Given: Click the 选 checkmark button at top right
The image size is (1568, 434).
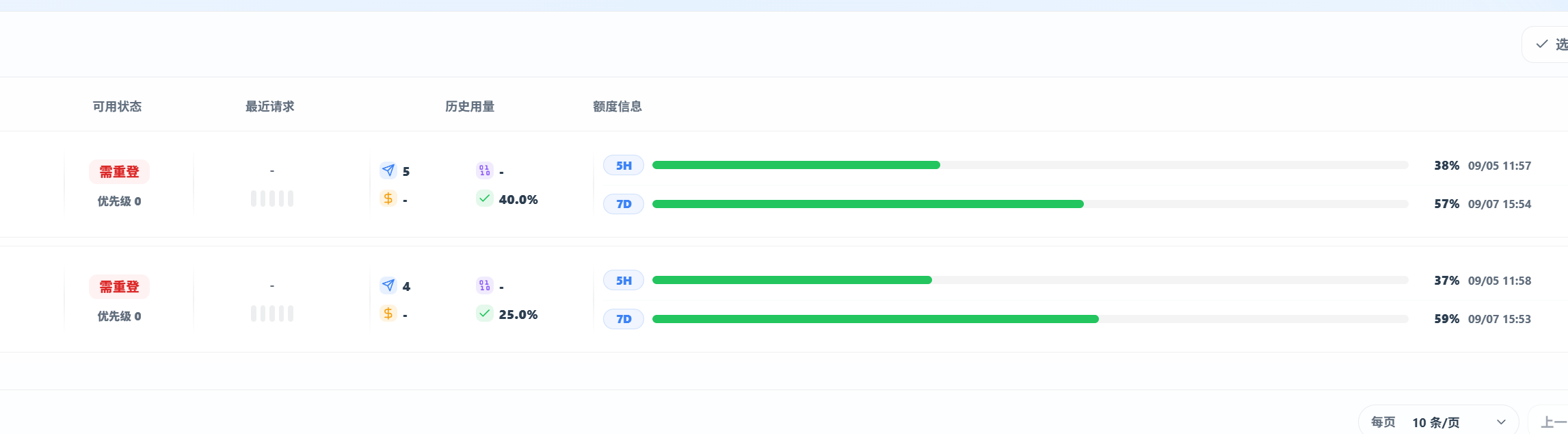Looking at the screenshot, I should coord(1547,44).
